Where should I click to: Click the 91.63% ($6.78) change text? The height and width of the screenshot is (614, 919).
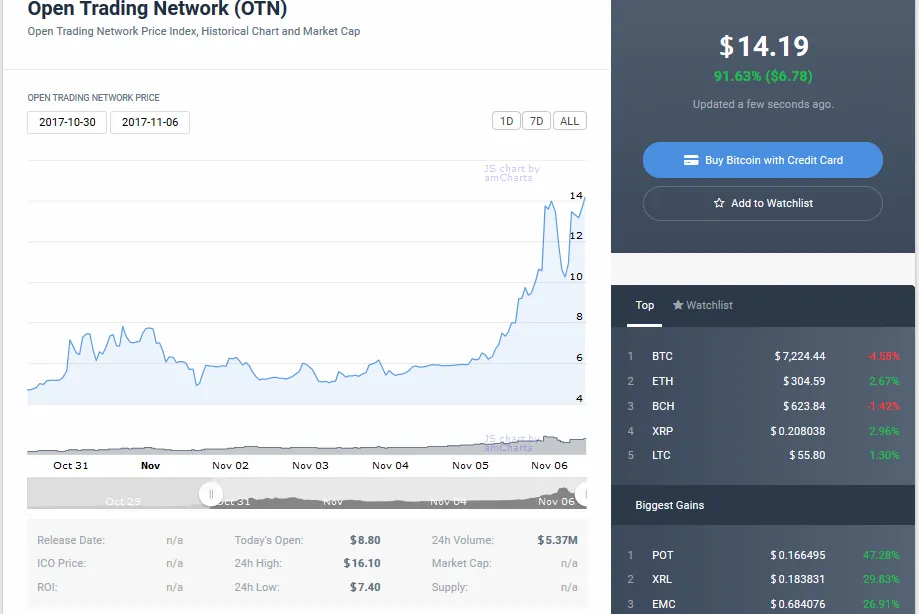tap(763, 76)
